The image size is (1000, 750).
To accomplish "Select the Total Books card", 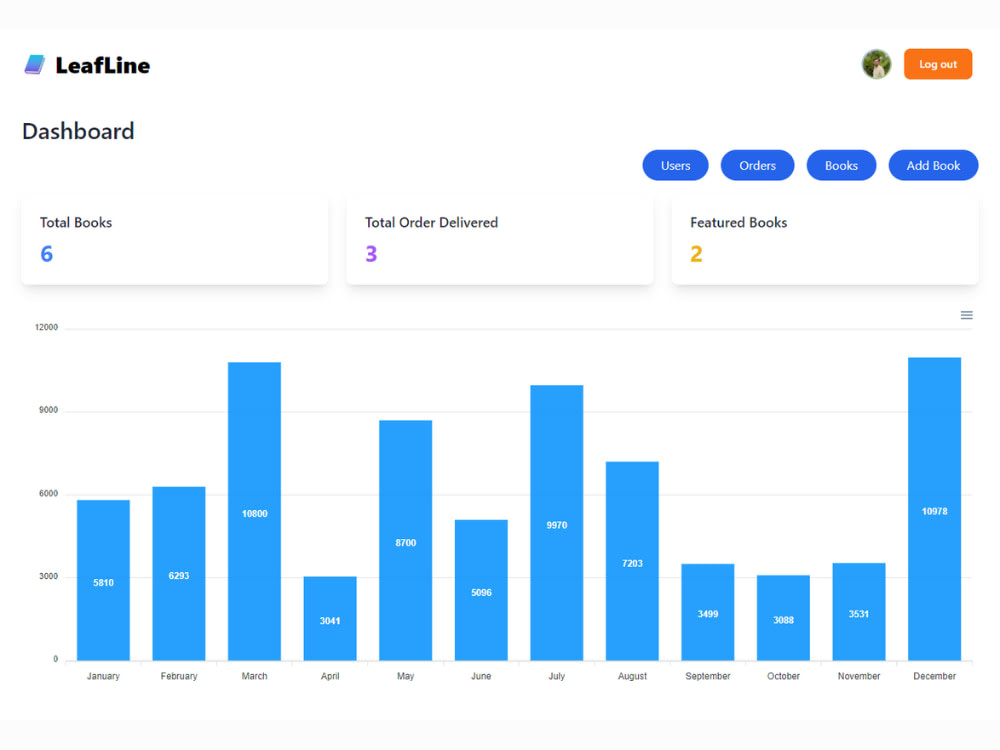I will tap(175, 240).
